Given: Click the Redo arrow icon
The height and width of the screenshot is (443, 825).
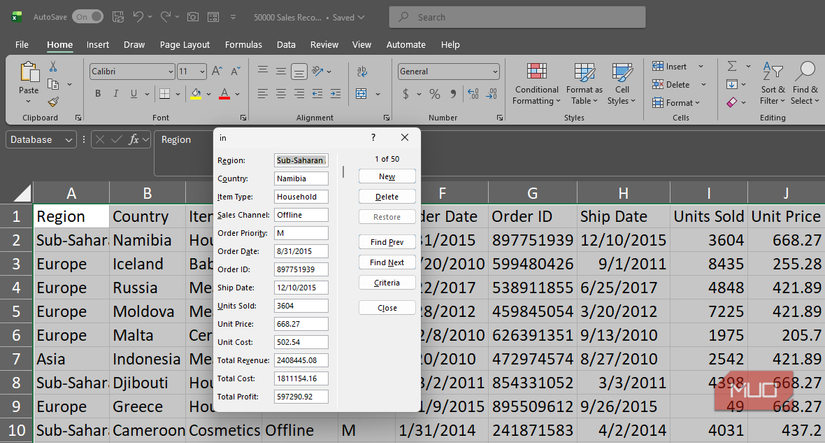Looking at the screenshot, I should (x=165, y=17).
